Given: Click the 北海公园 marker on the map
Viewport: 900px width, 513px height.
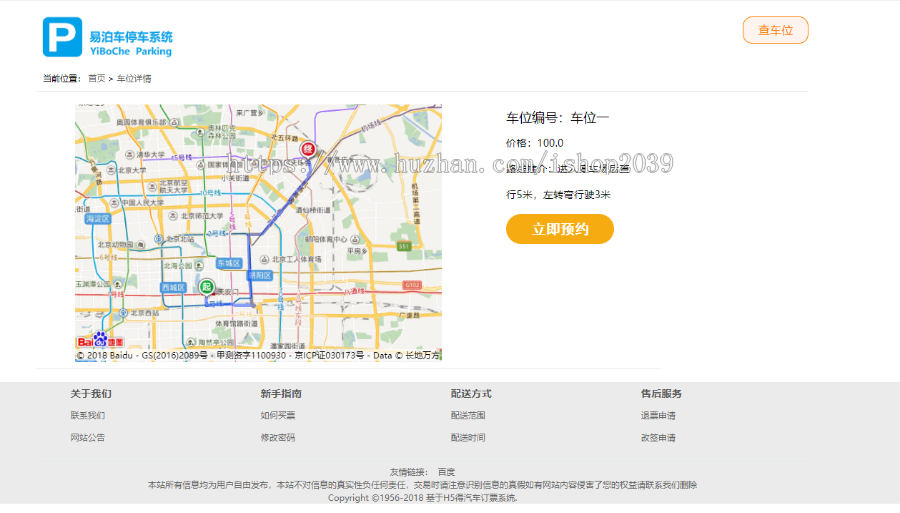Looking at the screenshot, I should pyautogui.click(x=199, y=266).
